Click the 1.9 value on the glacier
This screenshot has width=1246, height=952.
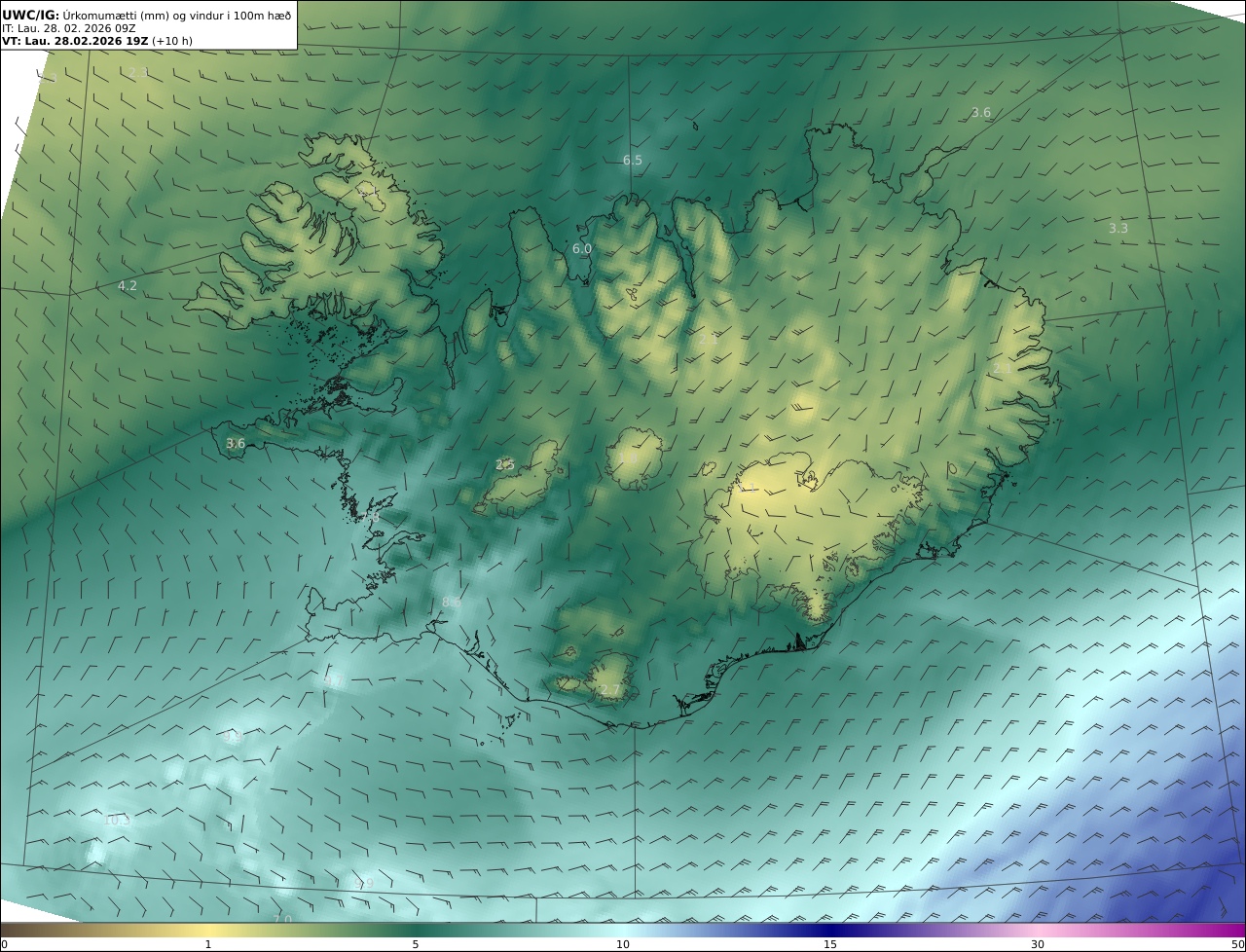pyautogui.click(x=628, y=458)
